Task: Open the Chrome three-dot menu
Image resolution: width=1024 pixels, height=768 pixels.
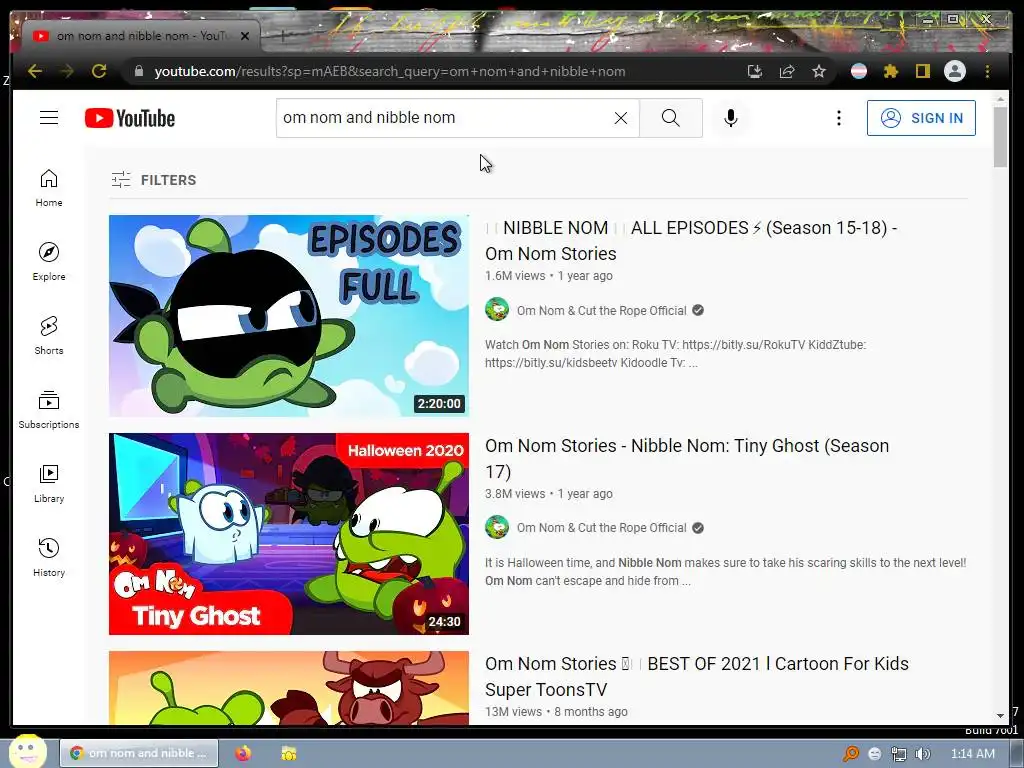Action: tap(987, 71)
